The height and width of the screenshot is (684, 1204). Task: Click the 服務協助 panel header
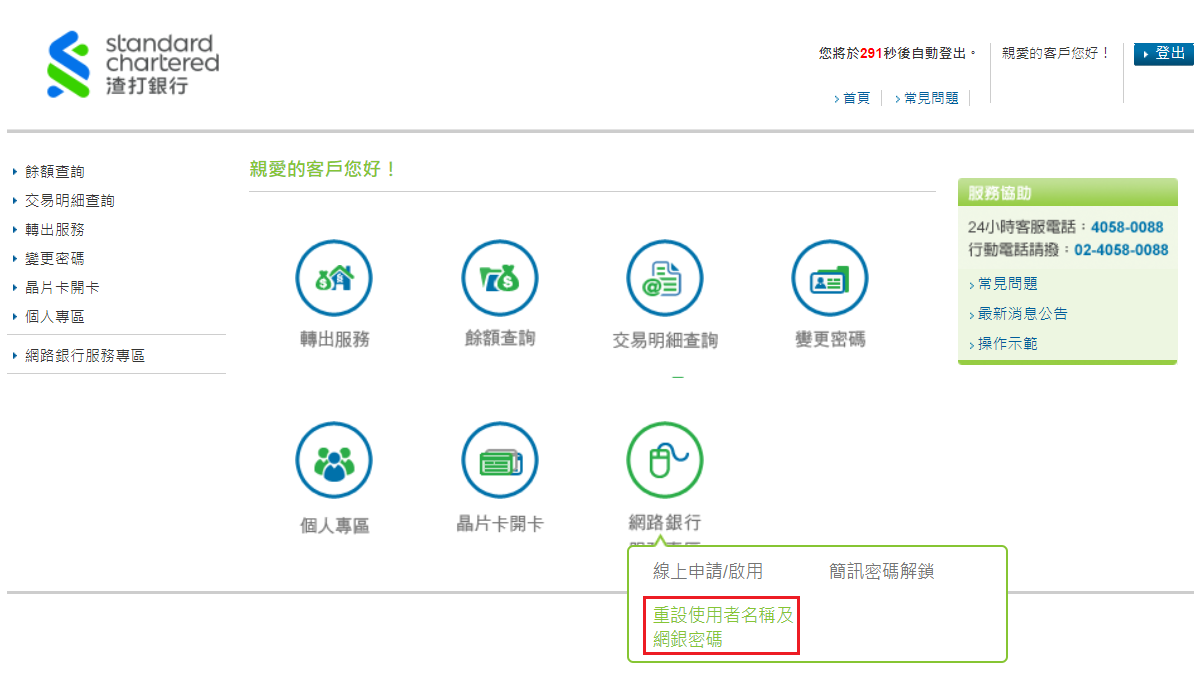pyautogui.click(x=1068, y=193)
